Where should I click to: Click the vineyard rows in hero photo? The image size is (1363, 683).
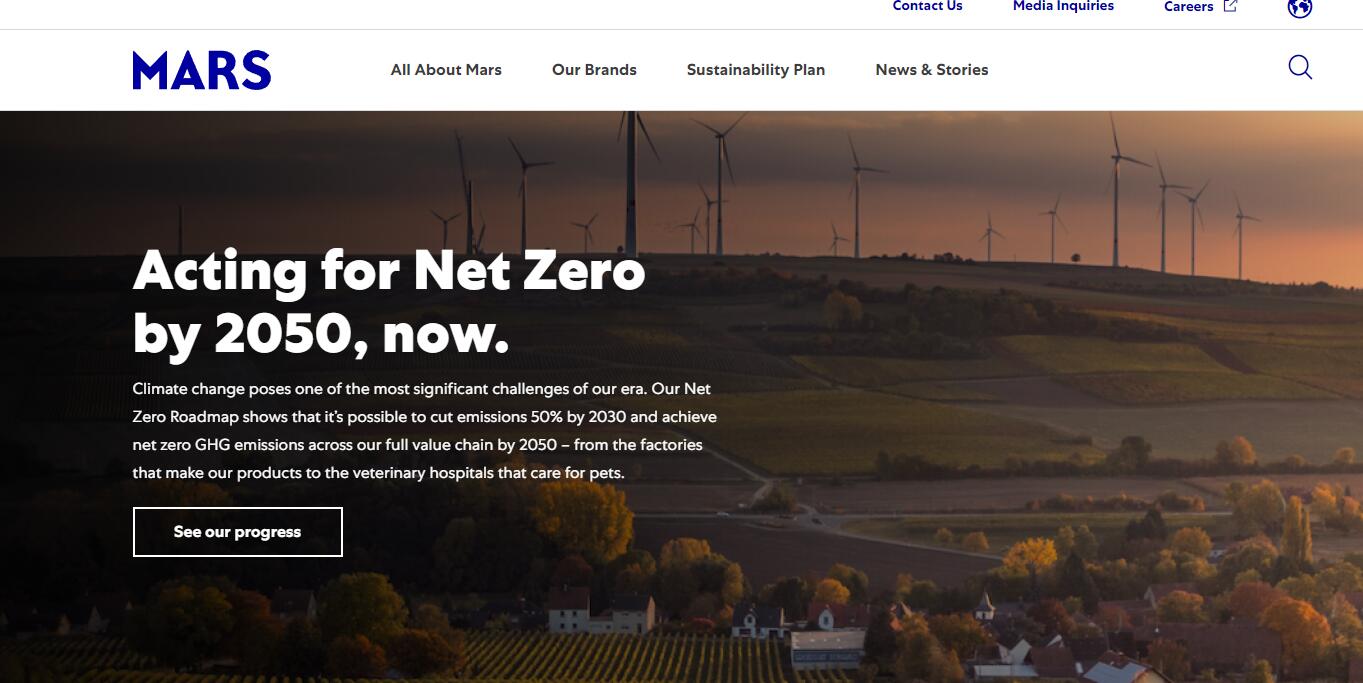[x=620, y=660]
